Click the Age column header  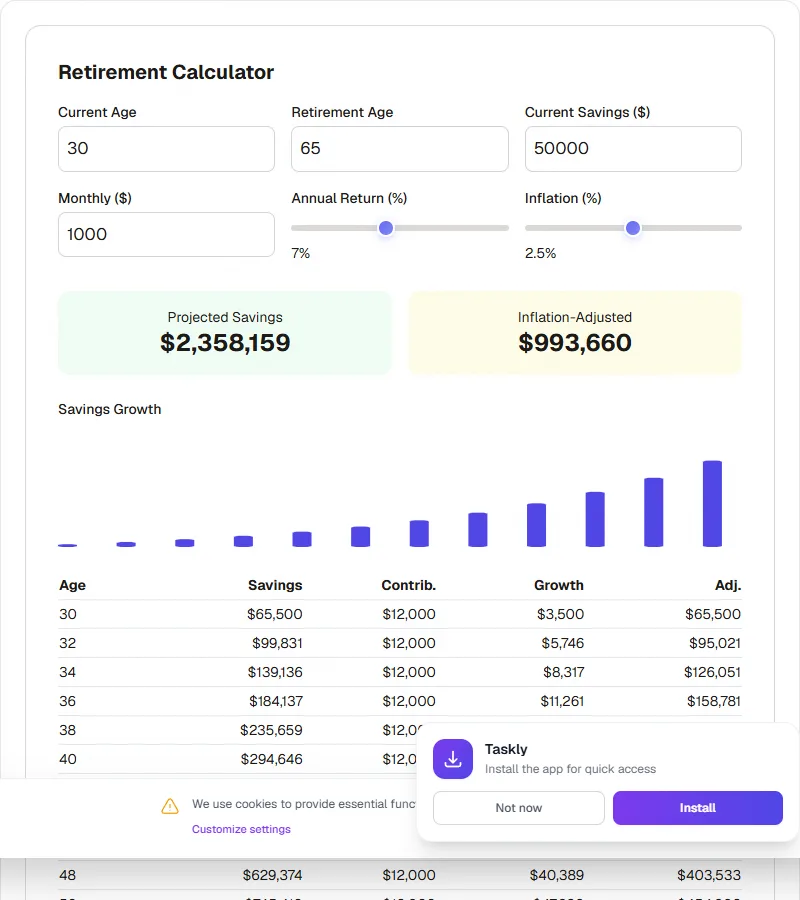(72, 585)
